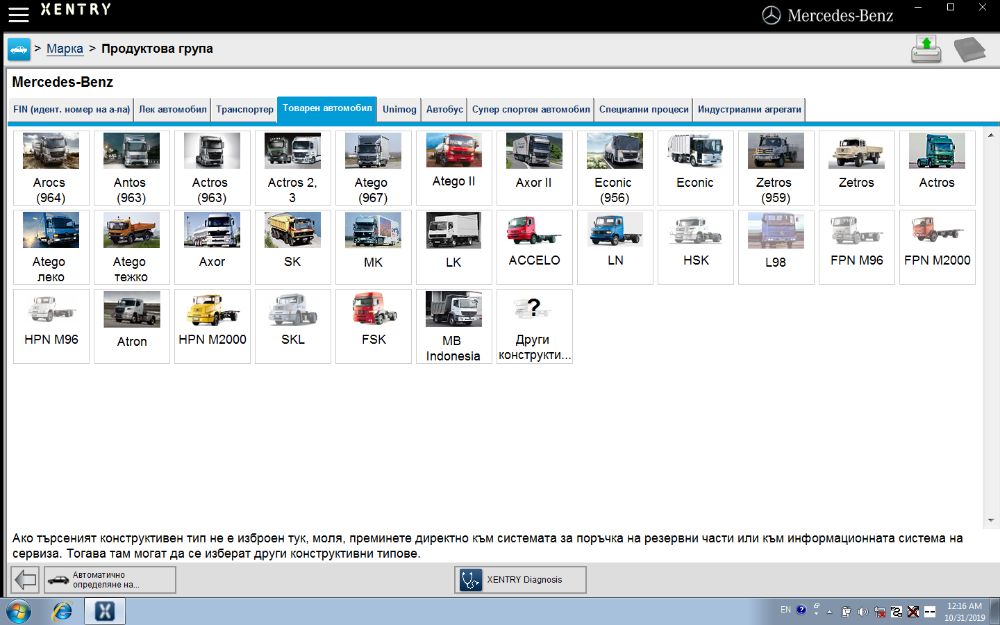Click the EN language indicator in tray
Viewport: 1000px width, 625px height.
point(785,610)
